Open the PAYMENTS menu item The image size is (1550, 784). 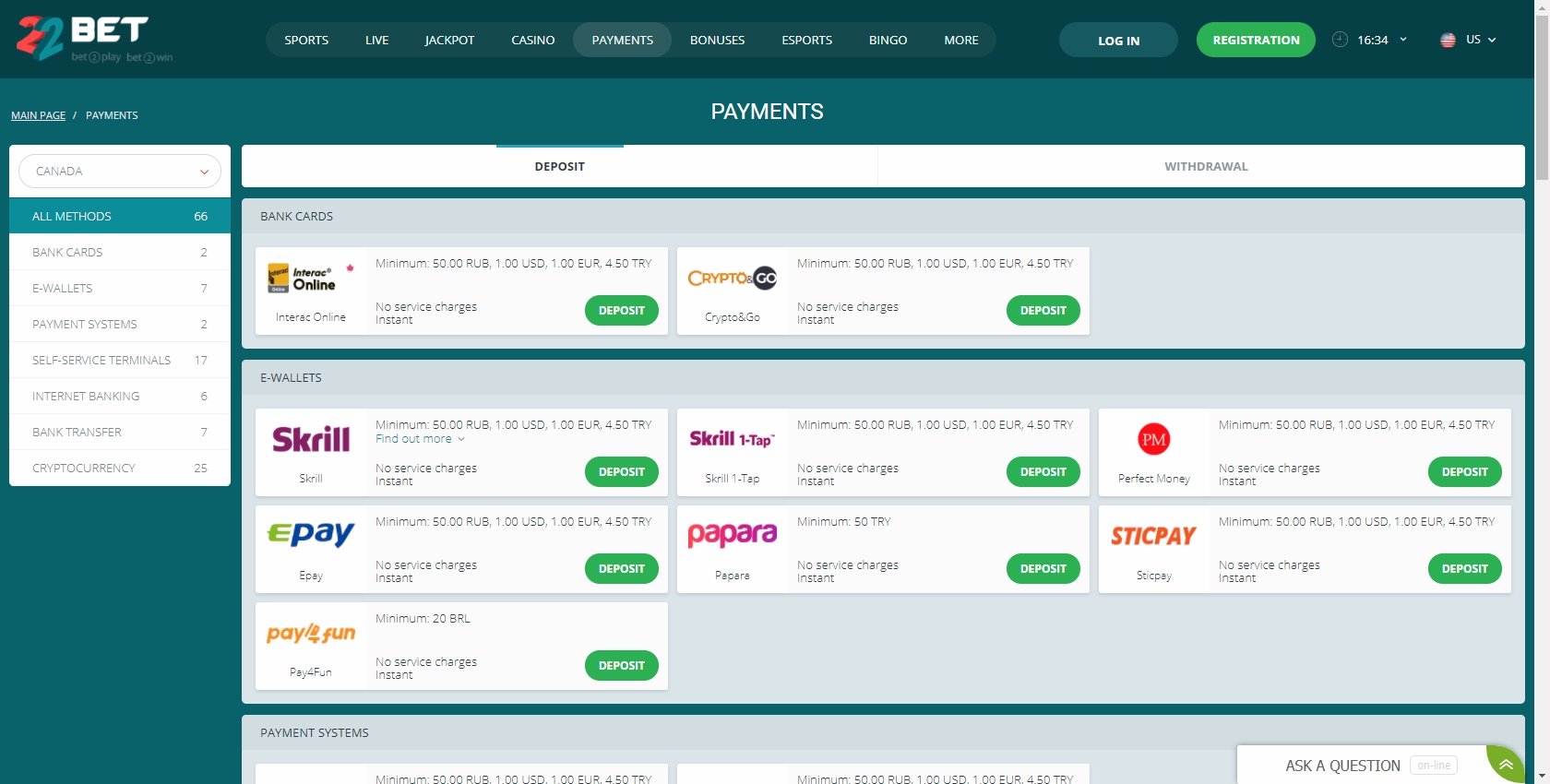pos(622,40)
